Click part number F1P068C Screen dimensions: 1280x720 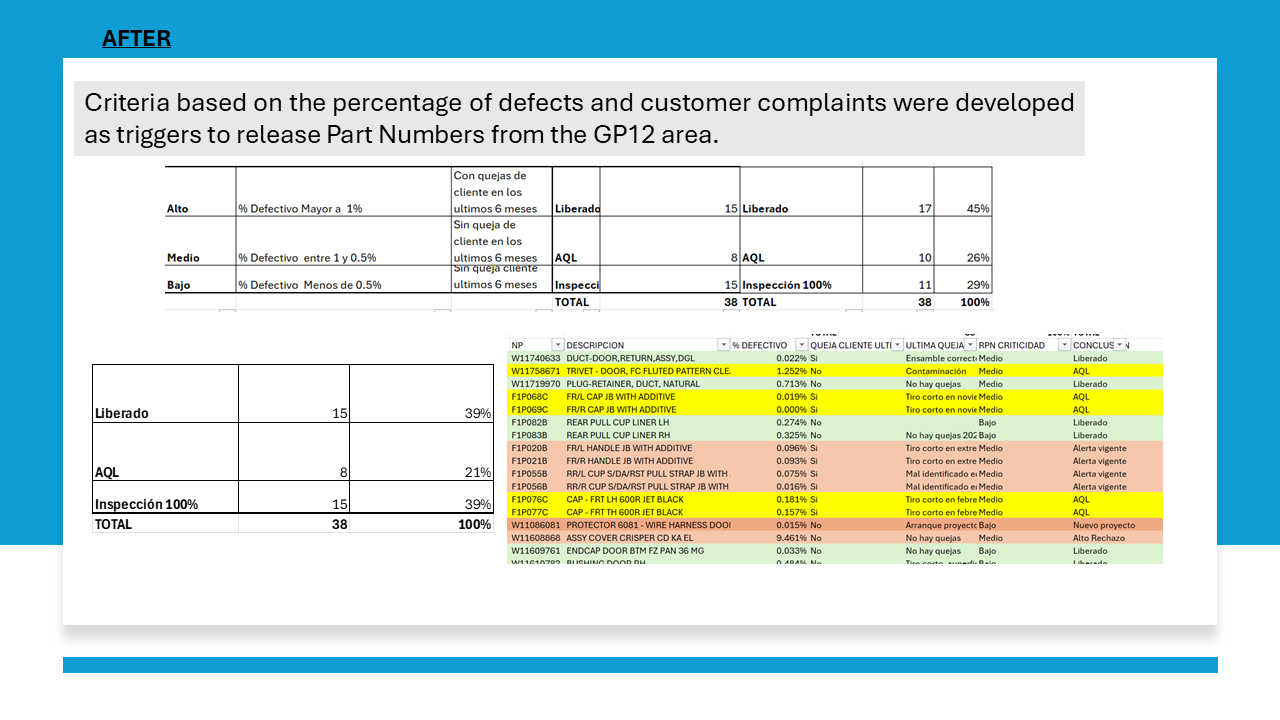(x=530, y=397)
